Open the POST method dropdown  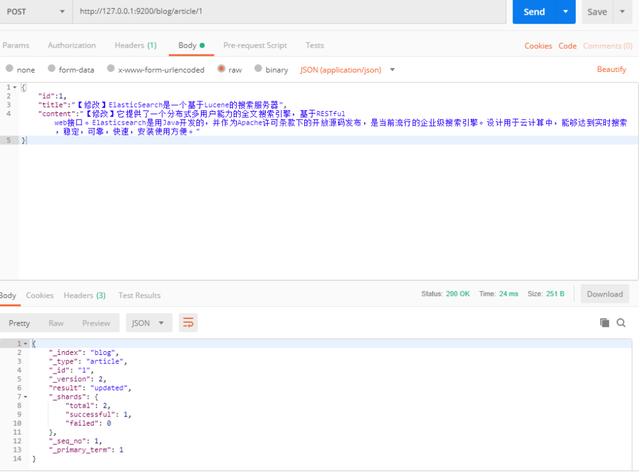point(36,11)
